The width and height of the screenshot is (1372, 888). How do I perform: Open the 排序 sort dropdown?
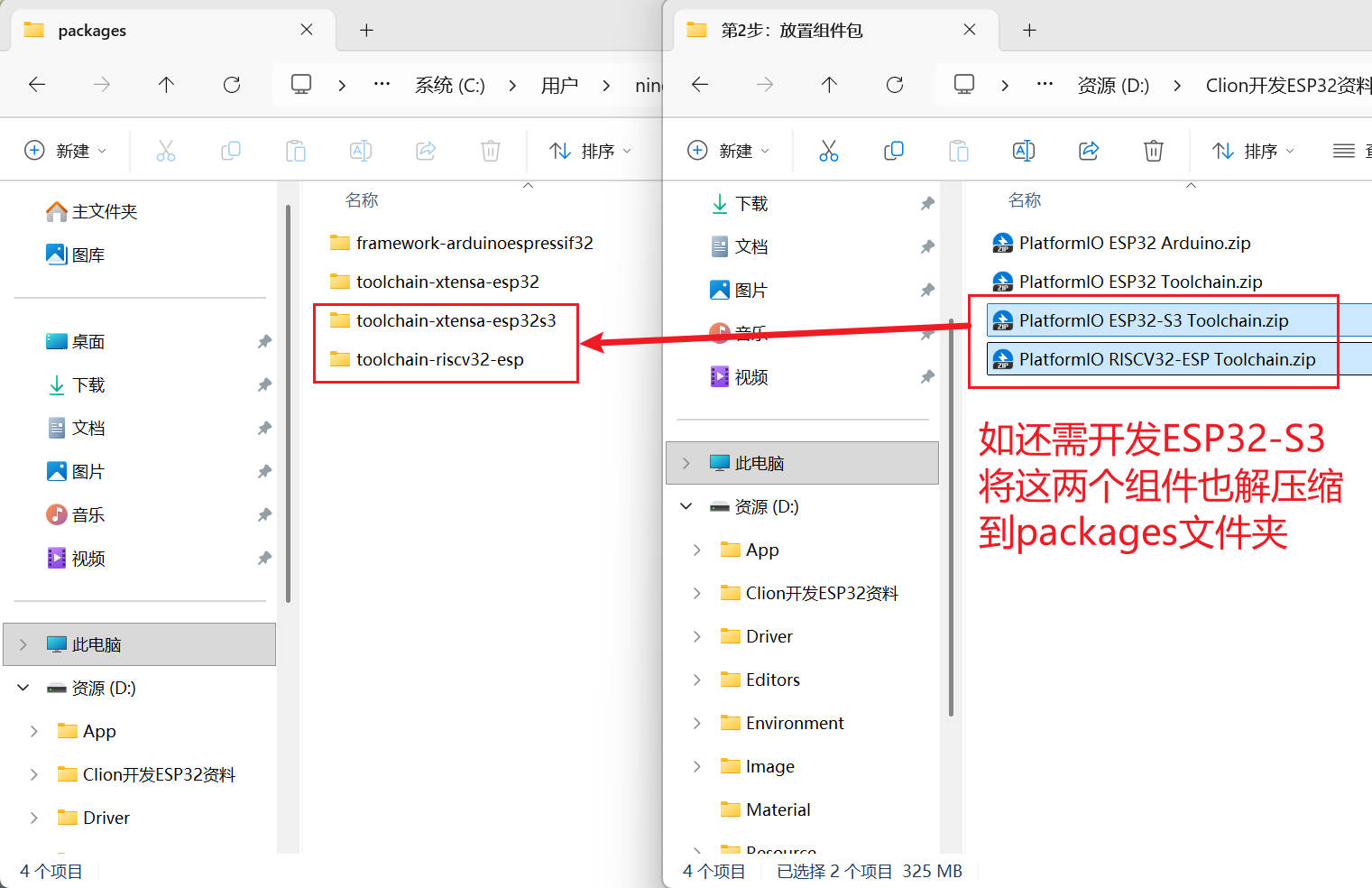pyautogui.click(x=591, y=151)
